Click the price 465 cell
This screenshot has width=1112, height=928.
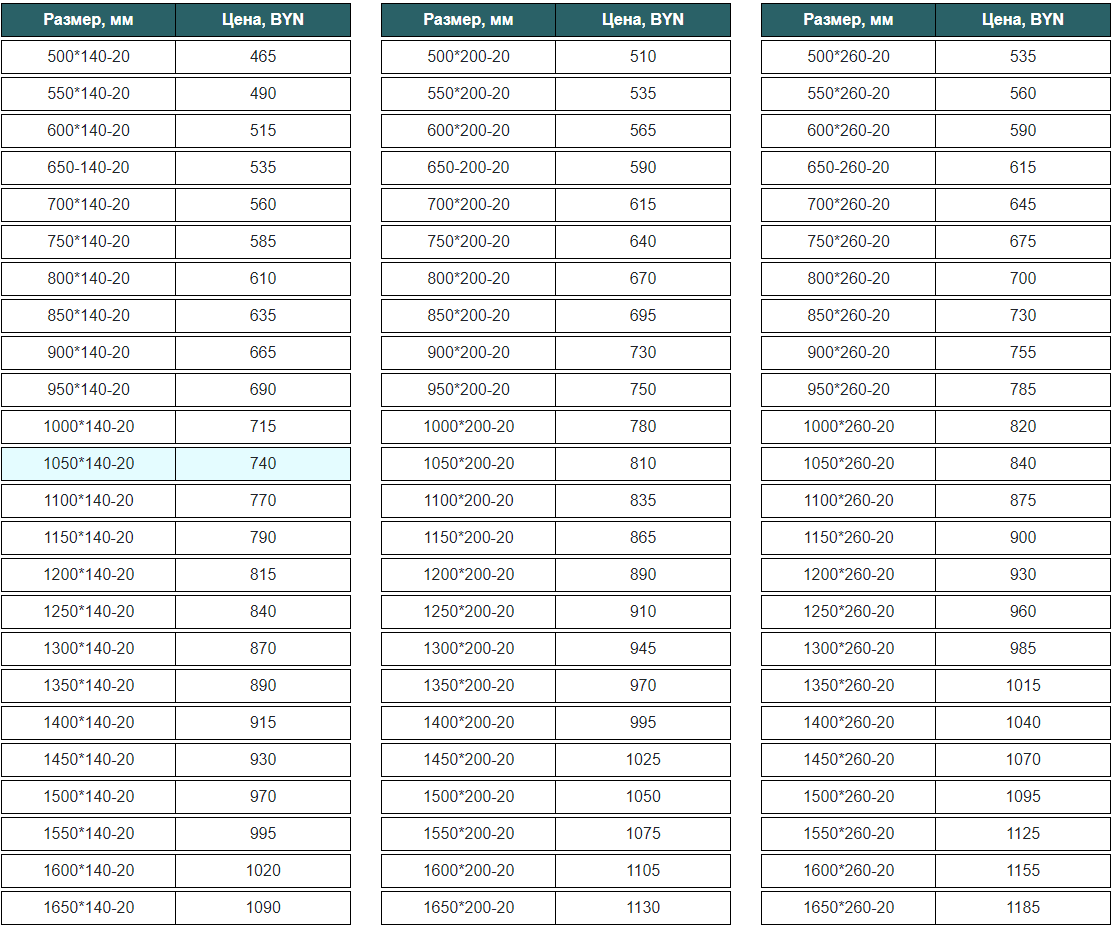263,57
